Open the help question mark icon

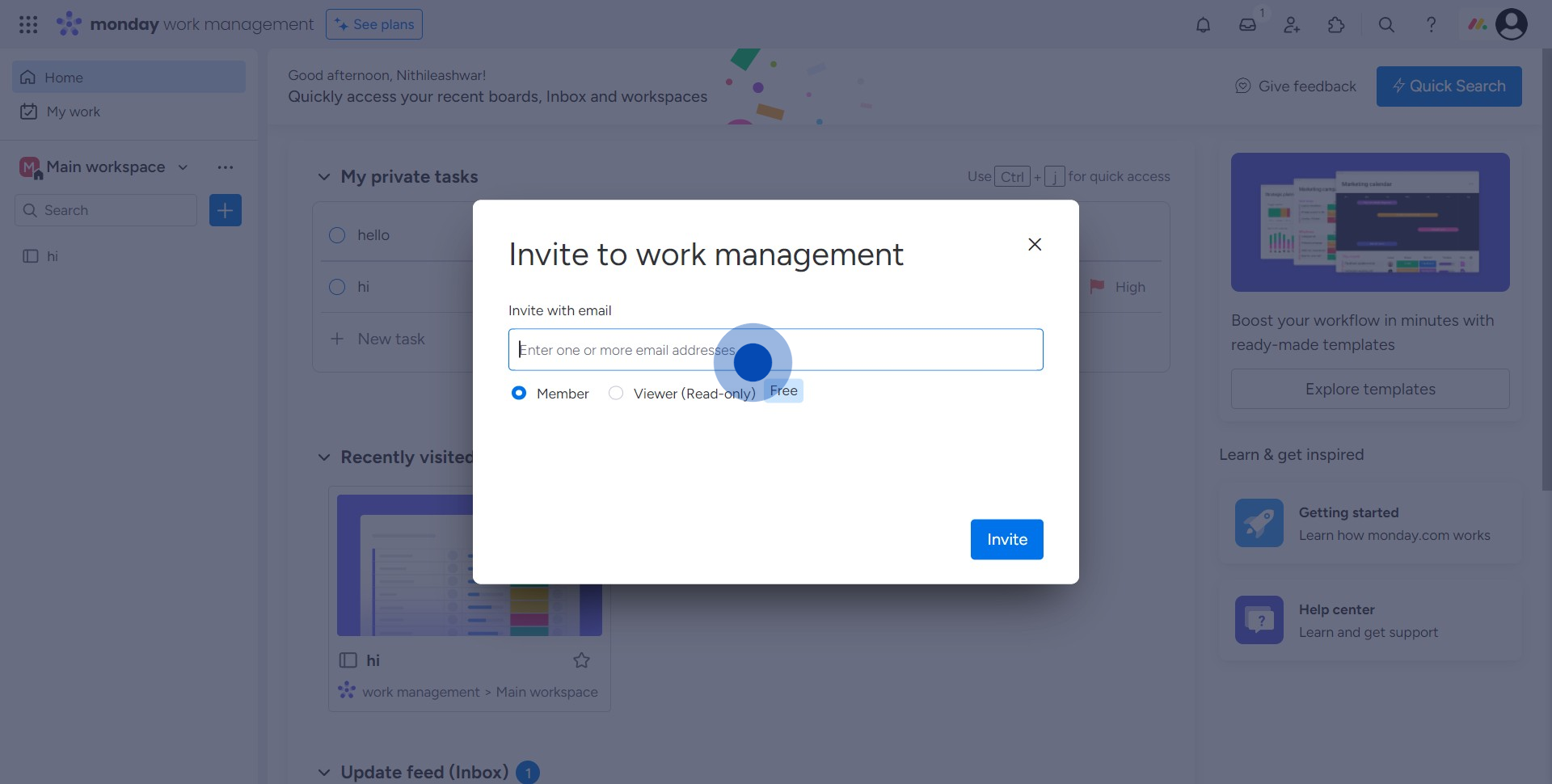1431,25
